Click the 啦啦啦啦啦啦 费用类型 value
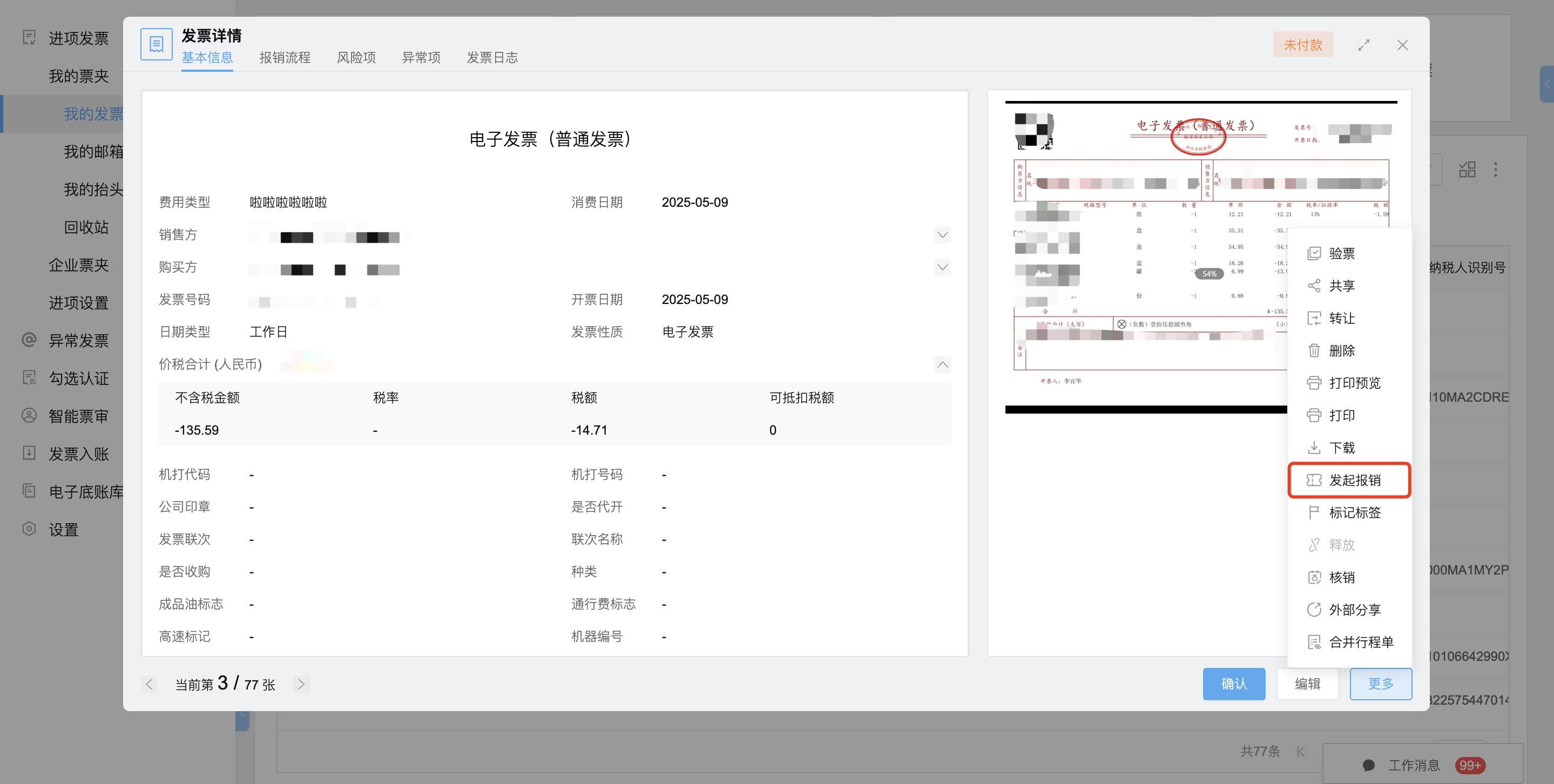 coord(288,202)
